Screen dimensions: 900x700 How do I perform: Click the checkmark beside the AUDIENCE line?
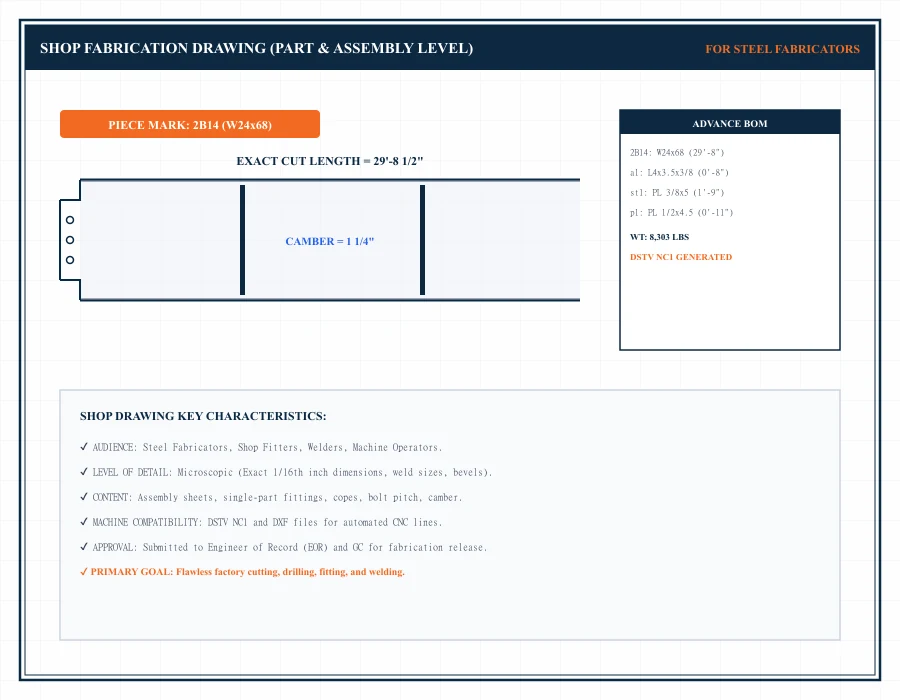84,446
